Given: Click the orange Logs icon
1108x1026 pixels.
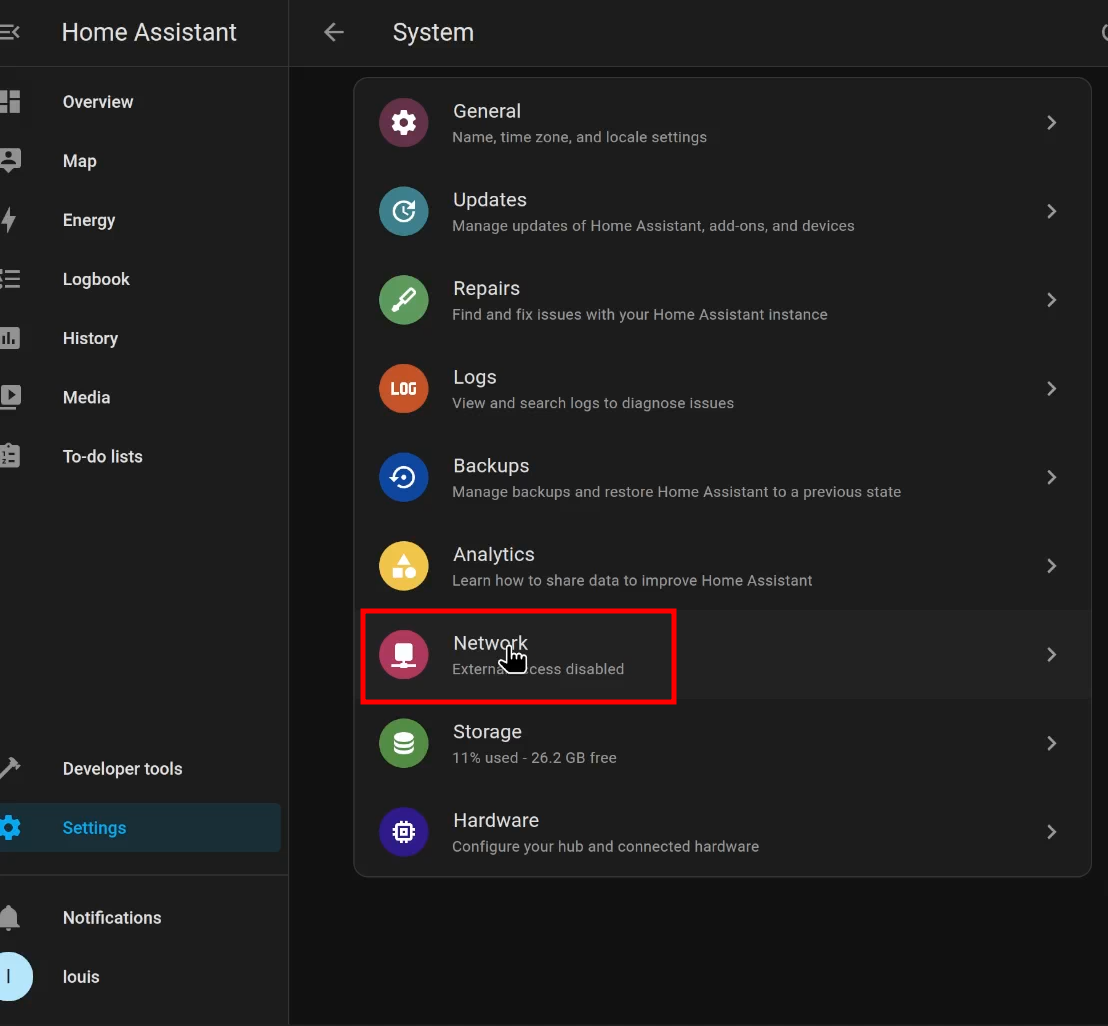Looking at the screenshot, I should coord(403,389).
